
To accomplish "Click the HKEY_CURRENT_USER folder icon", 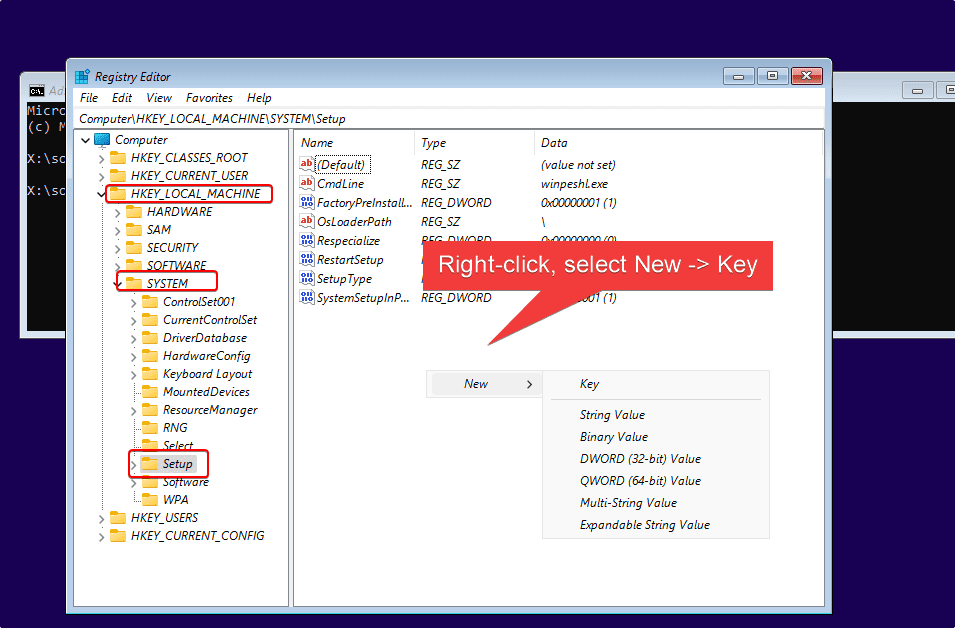I will click(x=118, y=175).
